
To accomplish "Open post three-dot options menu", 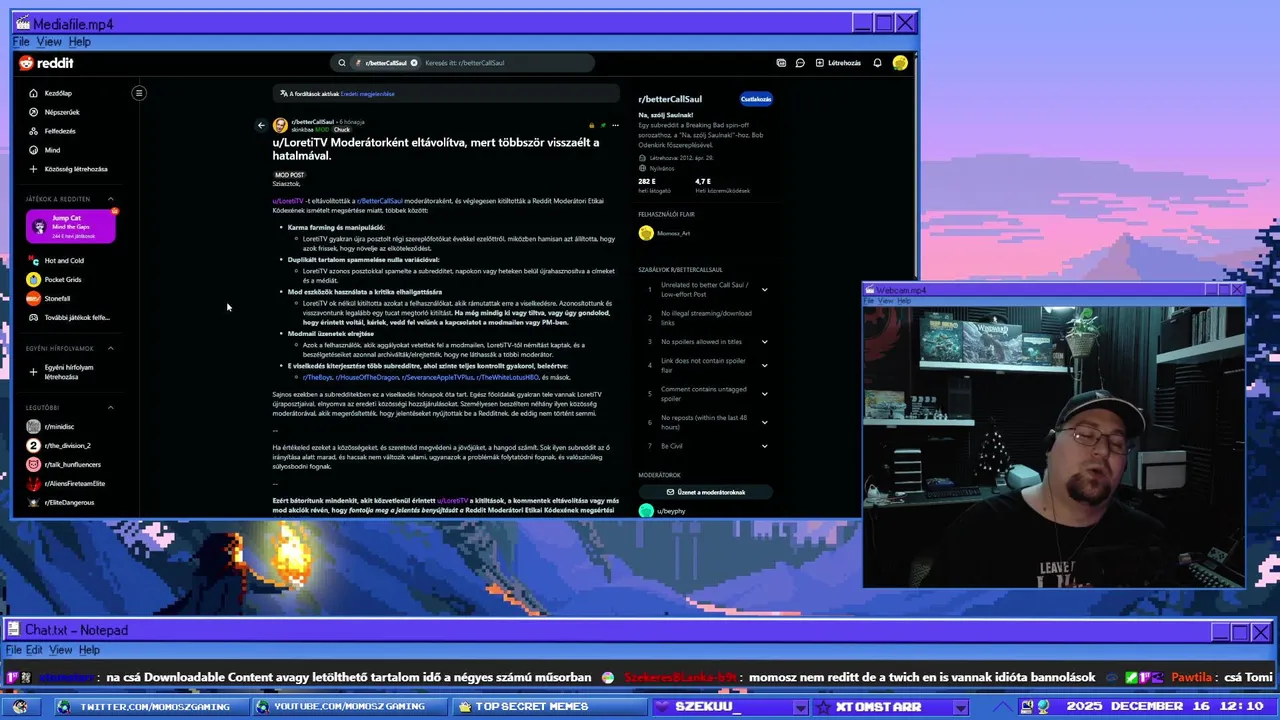I will click(x=615, y=126).
